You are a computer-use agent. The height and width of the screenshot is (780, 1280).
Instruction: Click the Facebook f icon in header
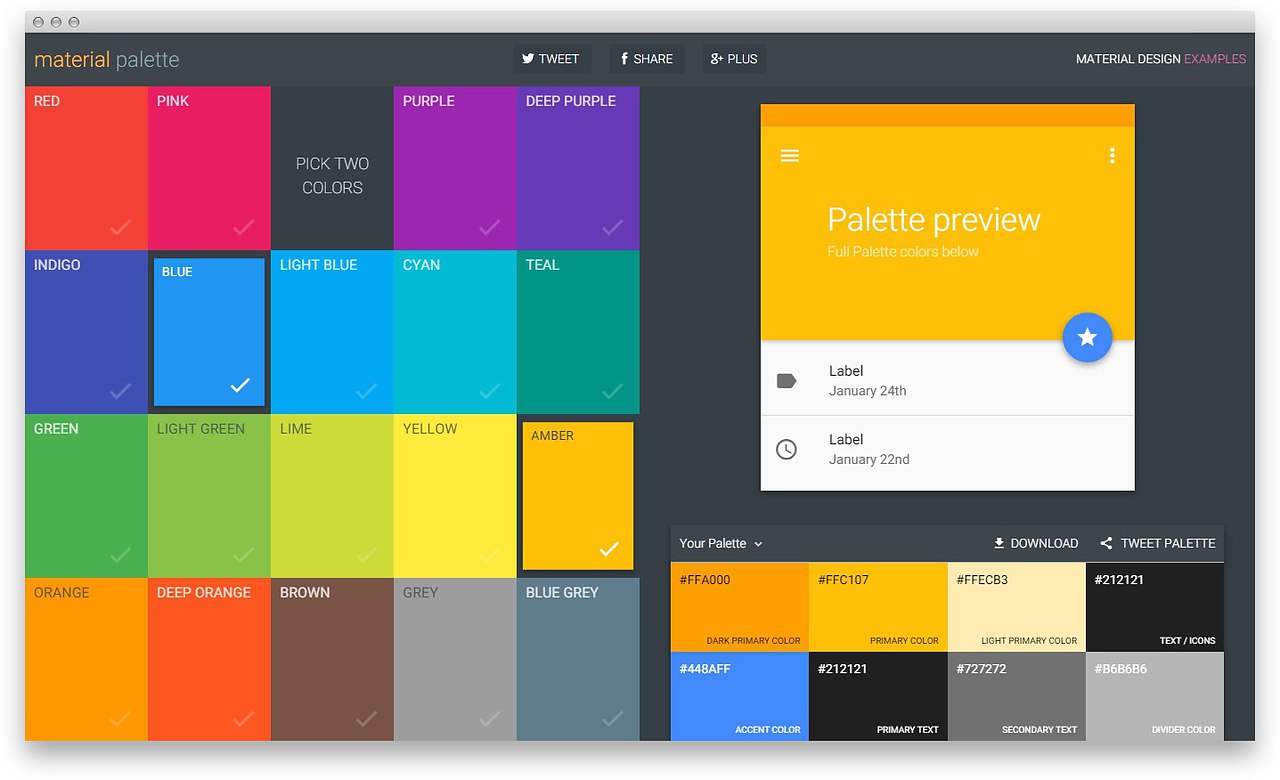click(x=624, y=59)
